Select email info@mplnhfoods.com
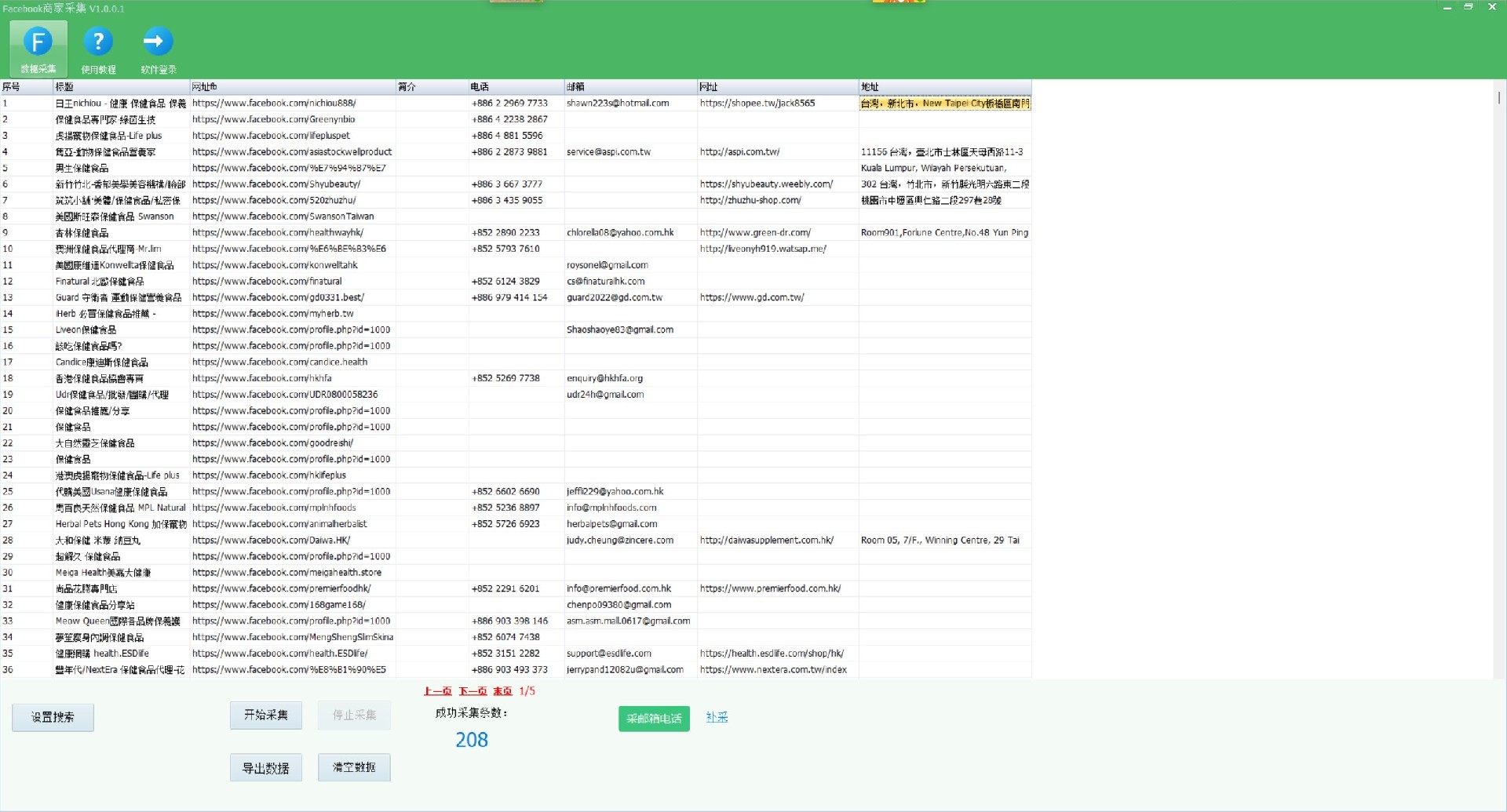Viewport: 1507px width, 812px height. pos(630,508)
